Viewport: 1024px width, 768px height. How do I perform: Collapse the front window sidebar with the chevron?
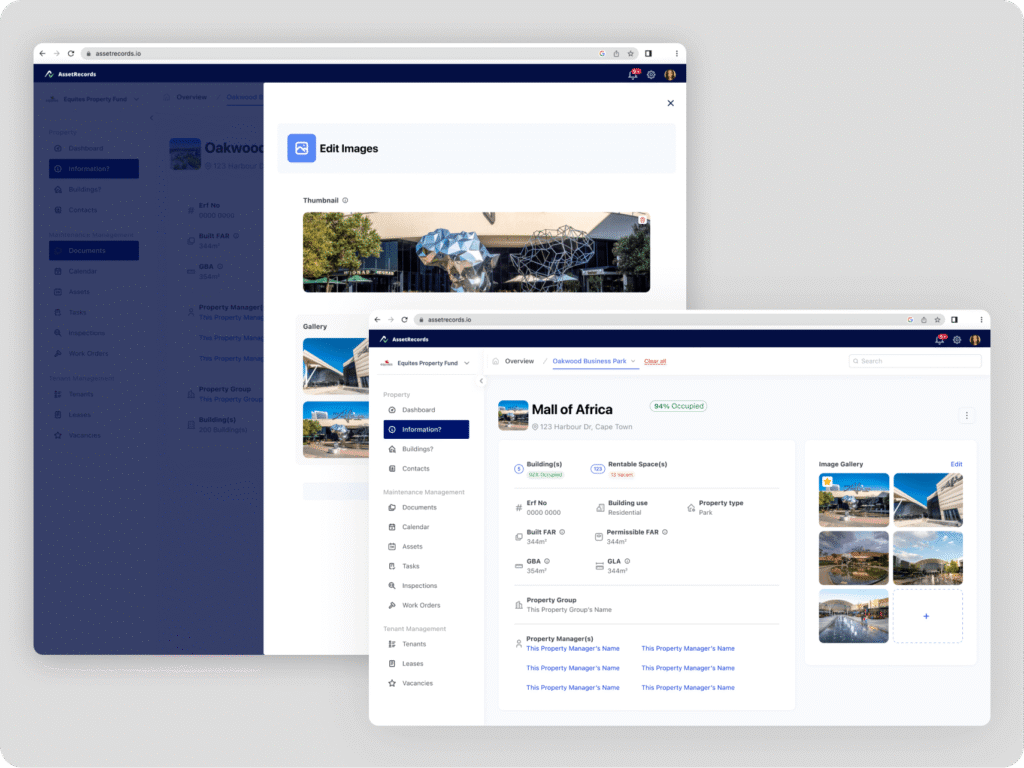tap(481, 381)
